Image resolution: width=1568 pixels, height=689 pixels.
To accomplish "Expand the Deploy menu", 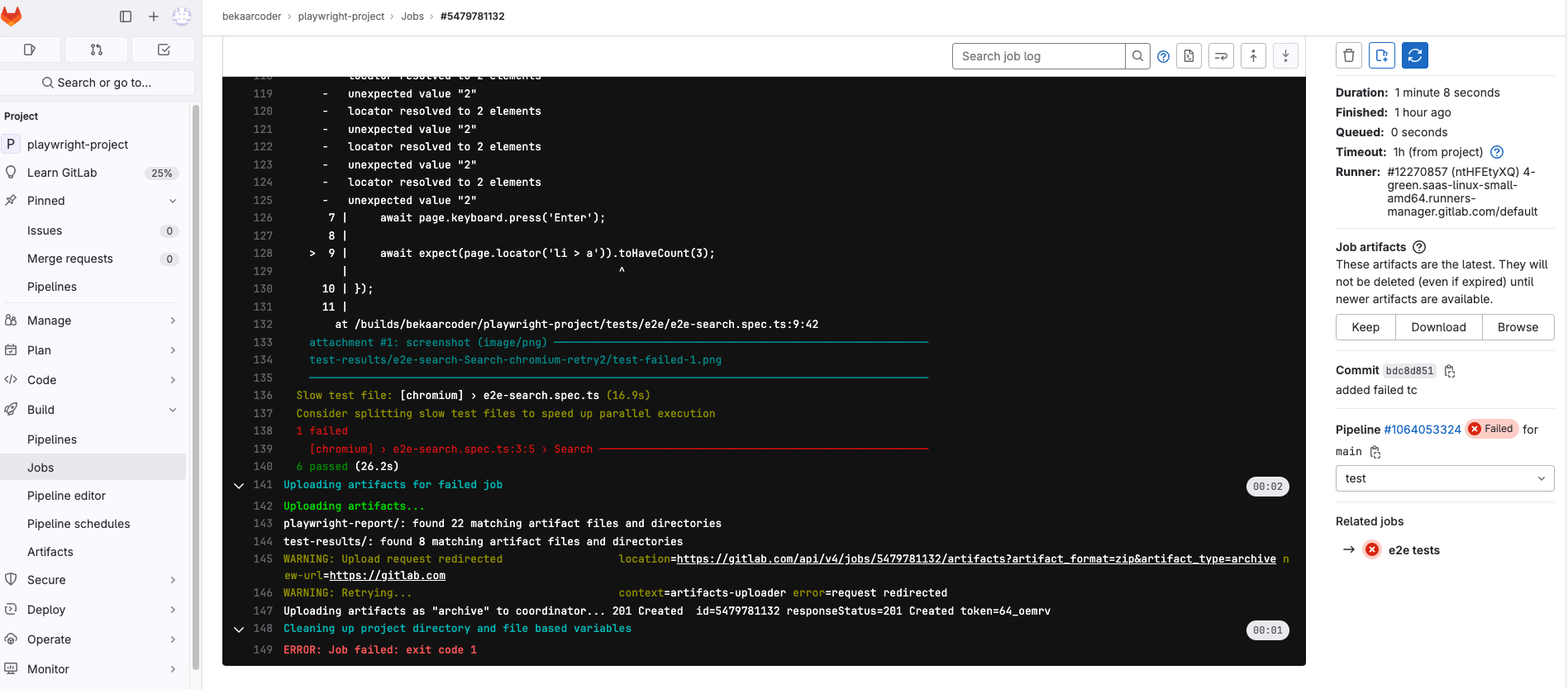I will coord(93,610).
